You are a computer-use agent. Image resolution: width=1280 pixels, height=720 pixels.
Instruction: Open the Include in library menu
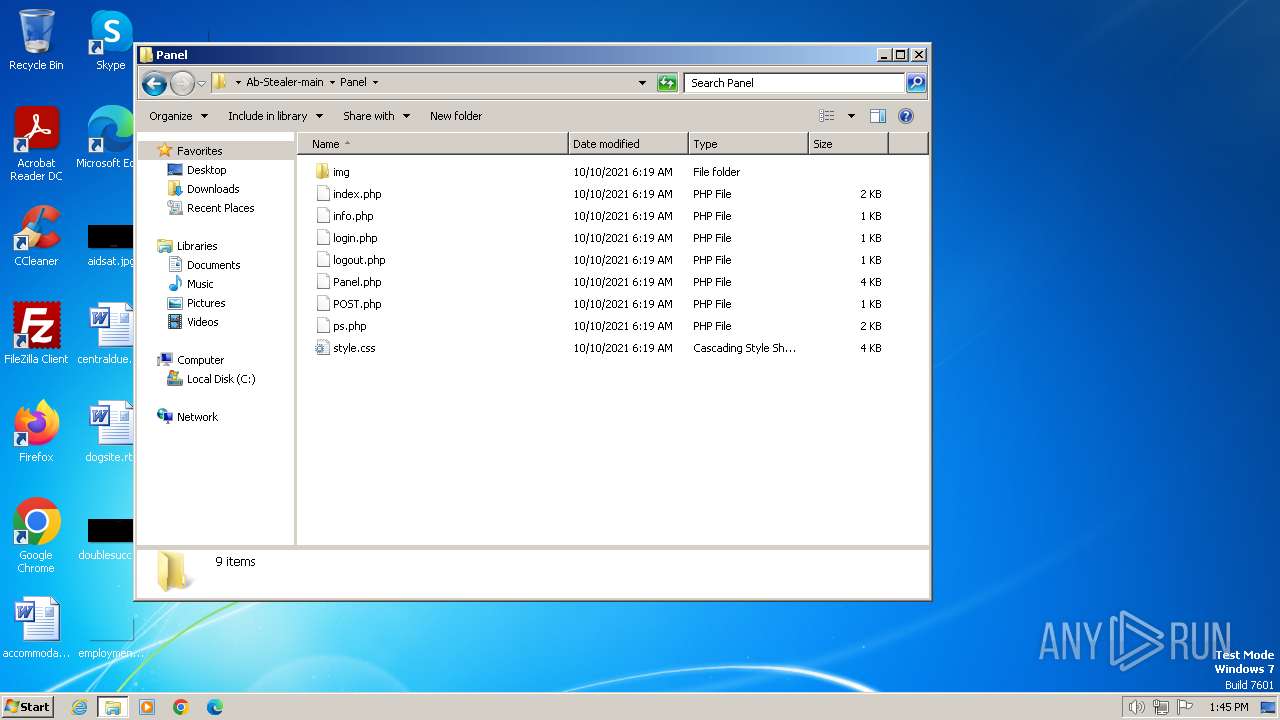click(x=275, y=116)
